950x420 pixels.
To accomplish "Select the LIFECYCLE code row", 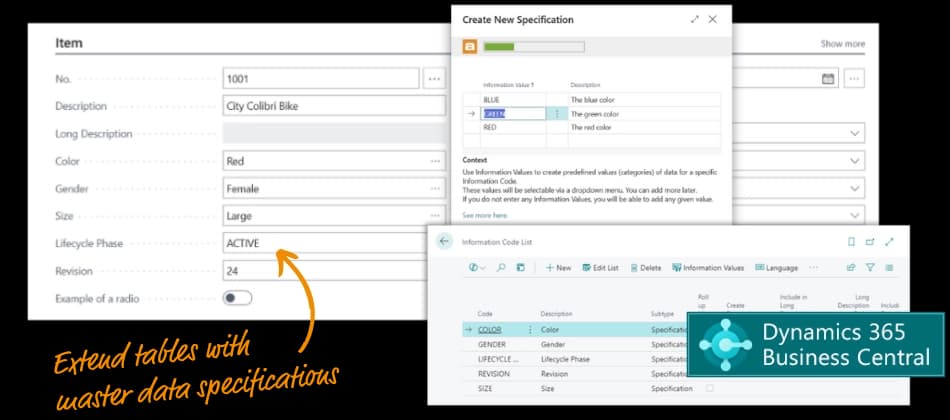I will pos(499,359).
